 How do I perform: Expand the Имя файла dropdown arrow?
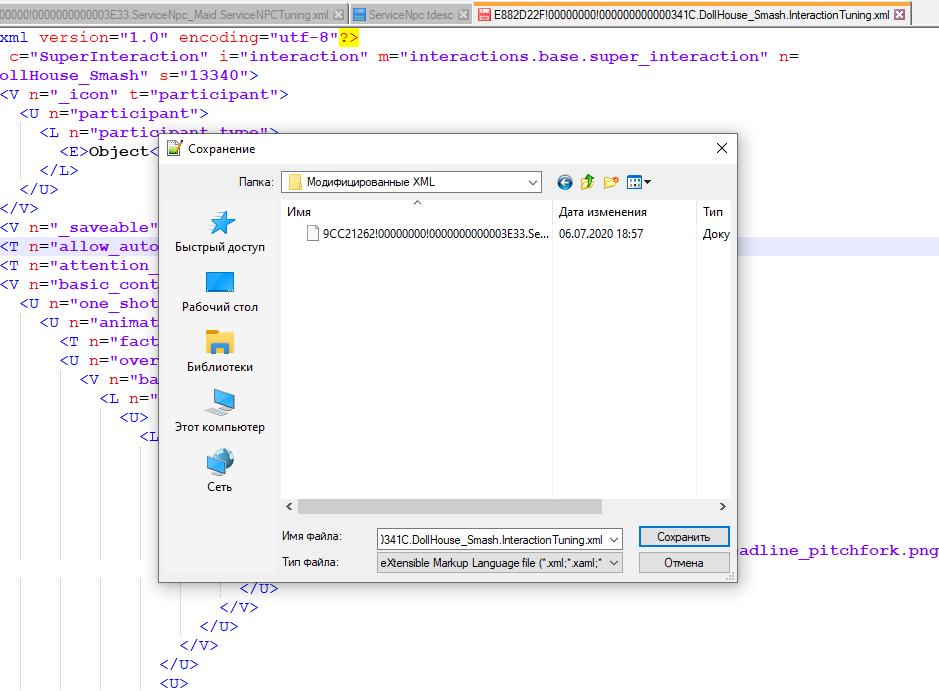coord(613,538)
